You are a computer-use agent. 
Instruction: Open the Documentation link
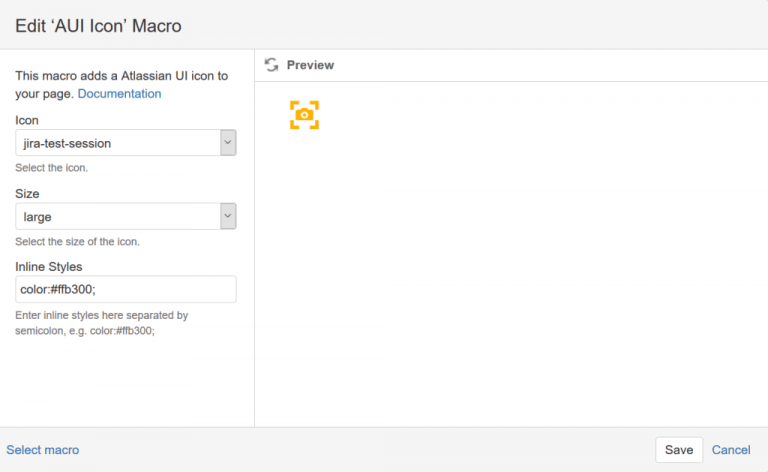point(119,94)
